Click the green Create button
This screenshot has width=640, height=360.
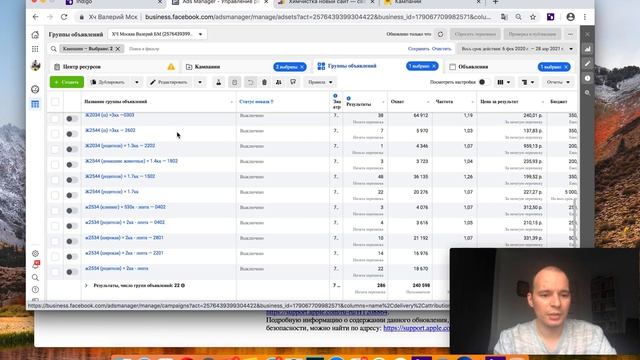click(x=67, y=82)
